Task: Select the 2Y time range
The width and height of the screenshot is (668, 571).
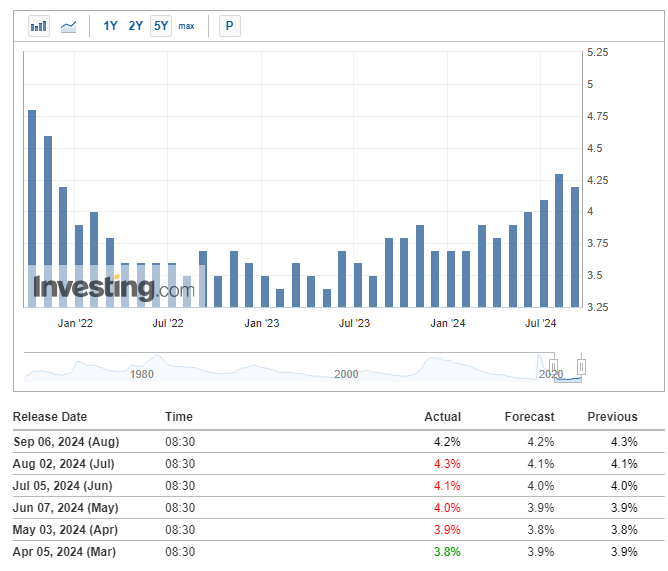Action: 135,26
